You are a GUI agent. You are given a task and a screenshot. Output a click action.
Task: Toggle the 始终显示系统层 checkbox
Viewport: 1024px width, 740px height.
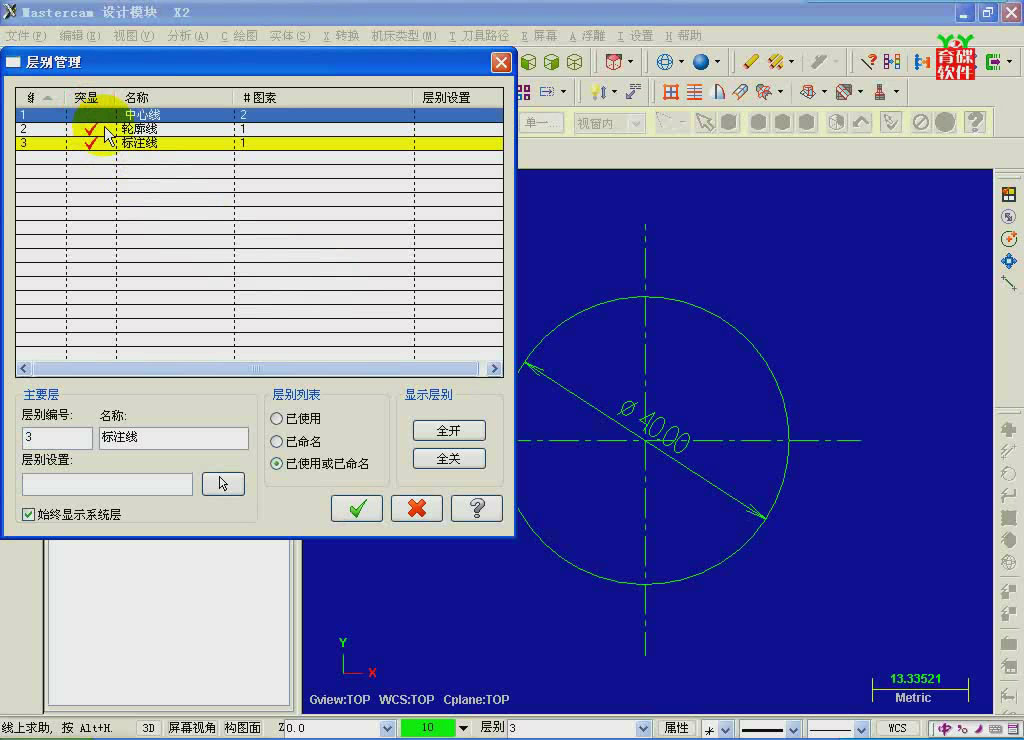pos(28,515)
